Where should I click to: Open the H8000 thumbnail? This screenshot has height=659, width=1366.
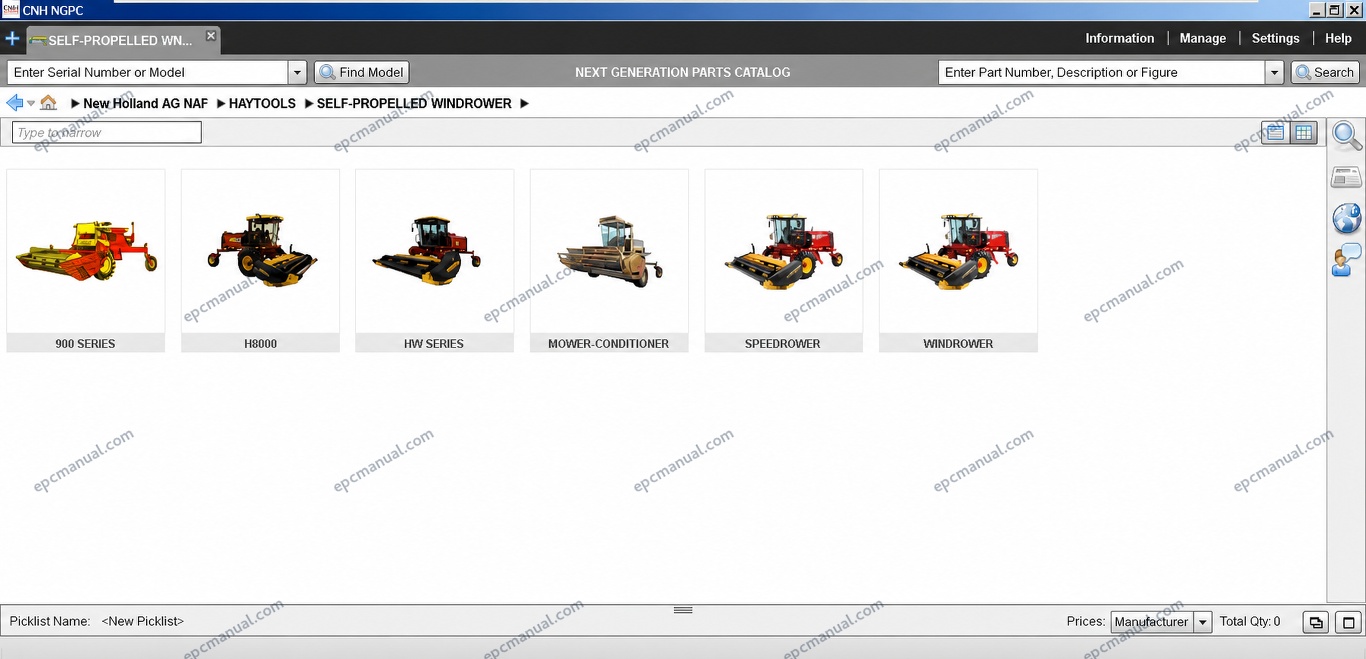click(x=260, y=251)
